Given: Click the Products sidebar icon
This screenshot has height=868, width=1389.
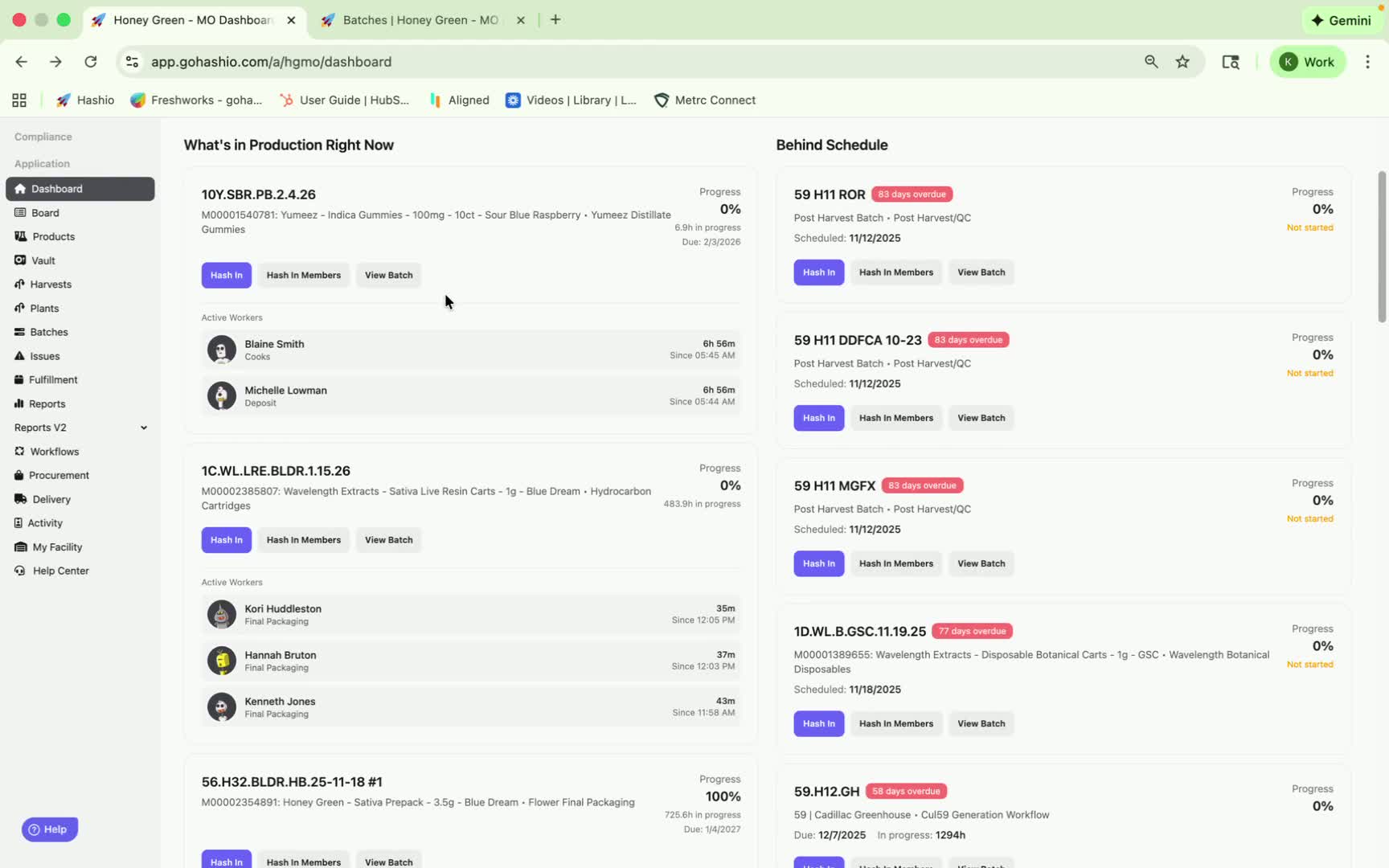Looking at the screenshot, I should pos(20,236).
